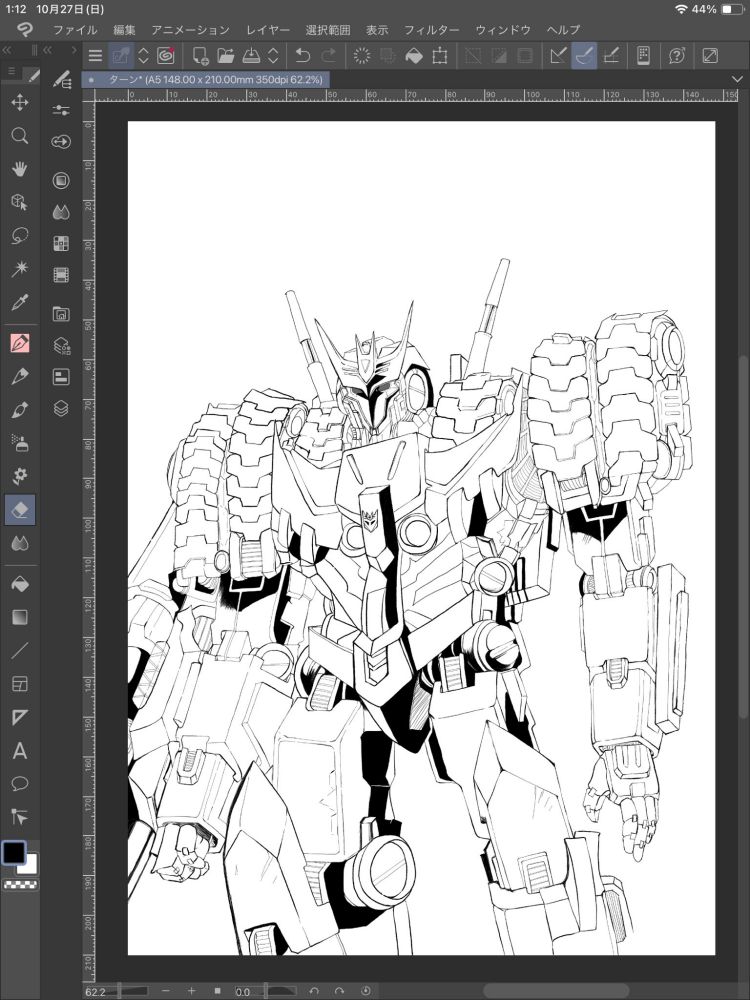
Task: Select the highlighted Pen tool
Action: click(20, 343)
